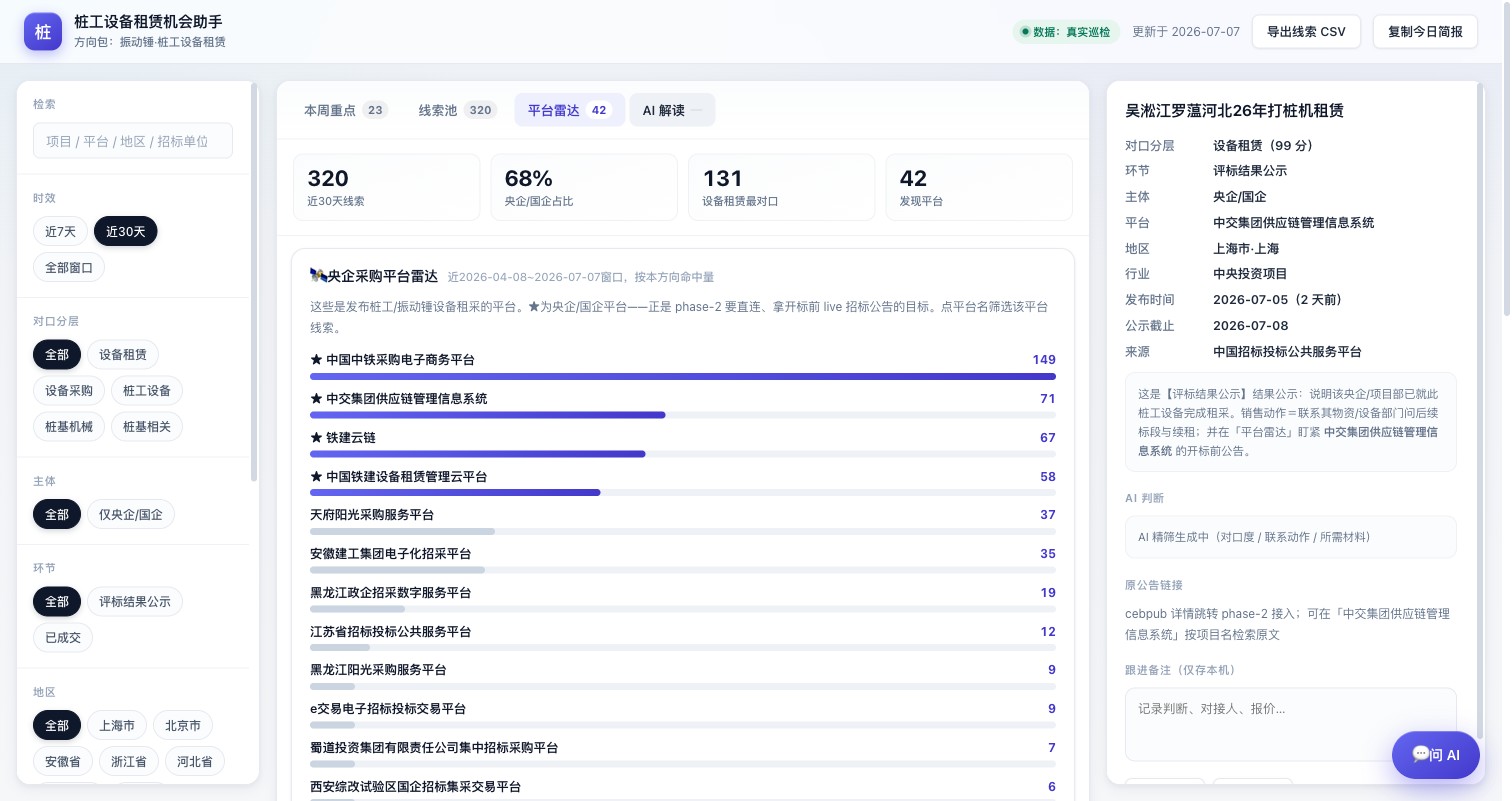This screenshot has height=801, width=1512.
Task: Open 黑龙江阳光采购服务平台 row
Action: click(683, 675)
